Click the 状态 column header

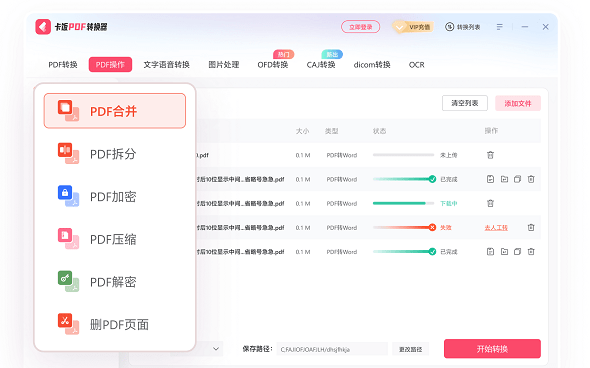(379, 131)
